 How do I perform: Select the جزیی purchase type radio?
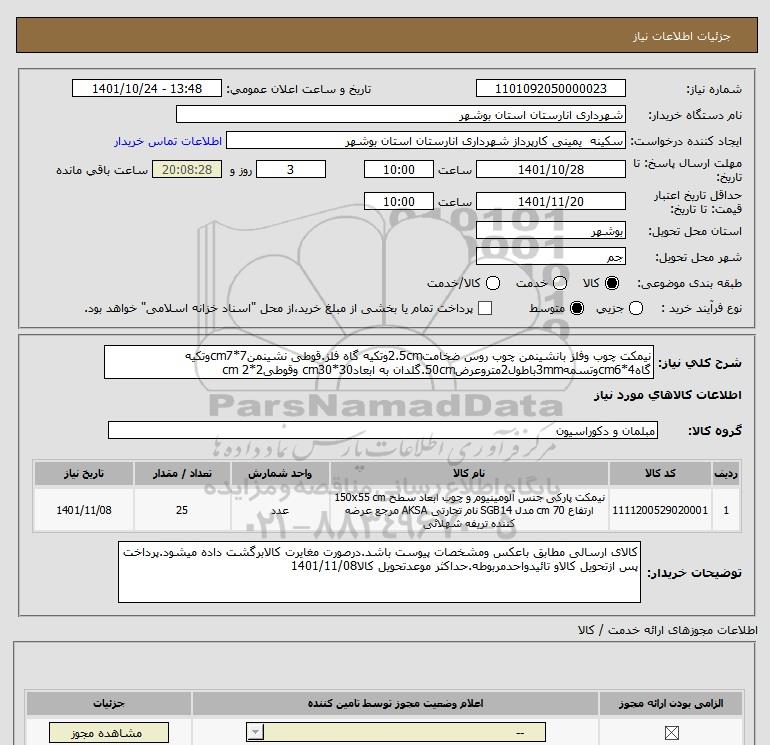636,308
